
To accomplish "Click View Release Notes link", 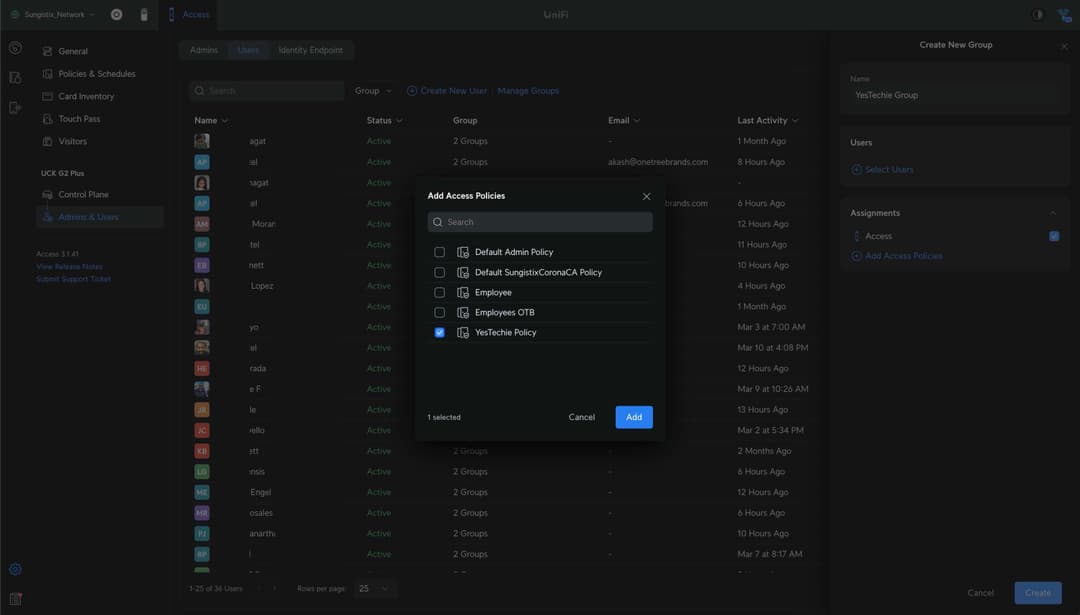I will point(69,267).
